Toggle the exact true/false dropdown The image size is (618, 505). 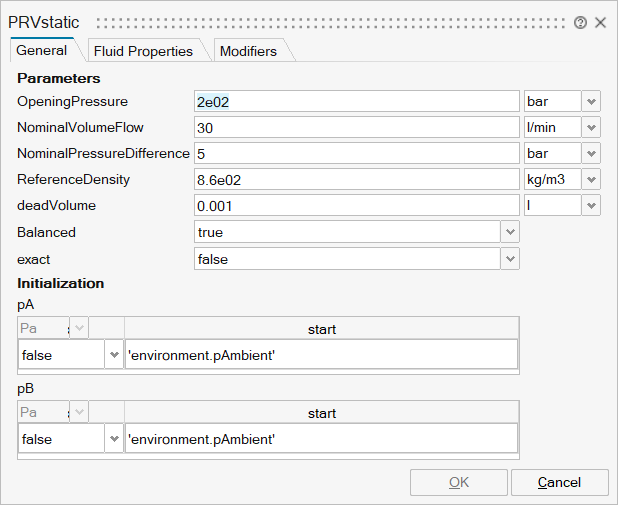click(510, 258)
